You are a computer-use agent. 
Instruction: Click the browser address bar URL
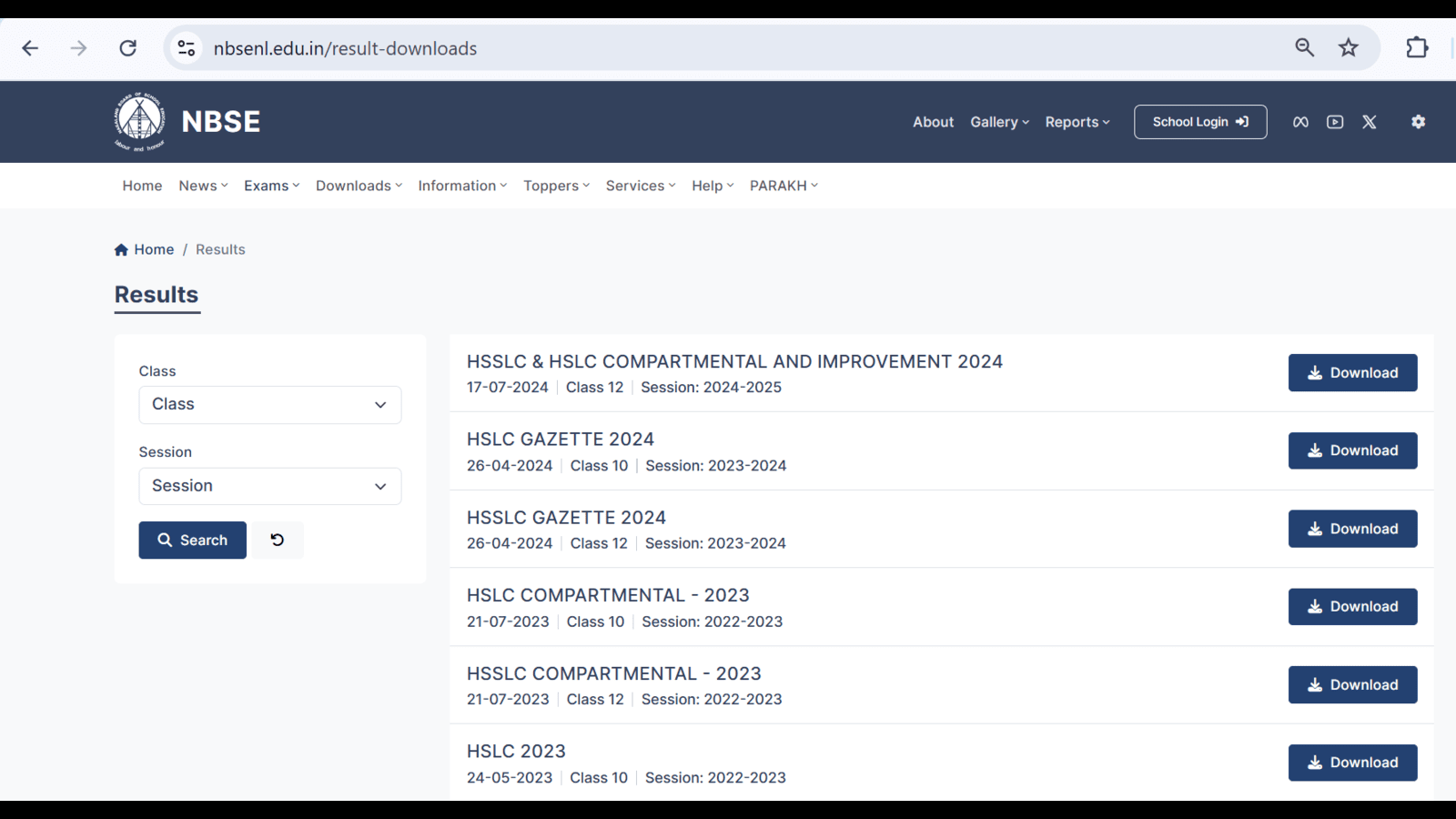tap(345, 48)
